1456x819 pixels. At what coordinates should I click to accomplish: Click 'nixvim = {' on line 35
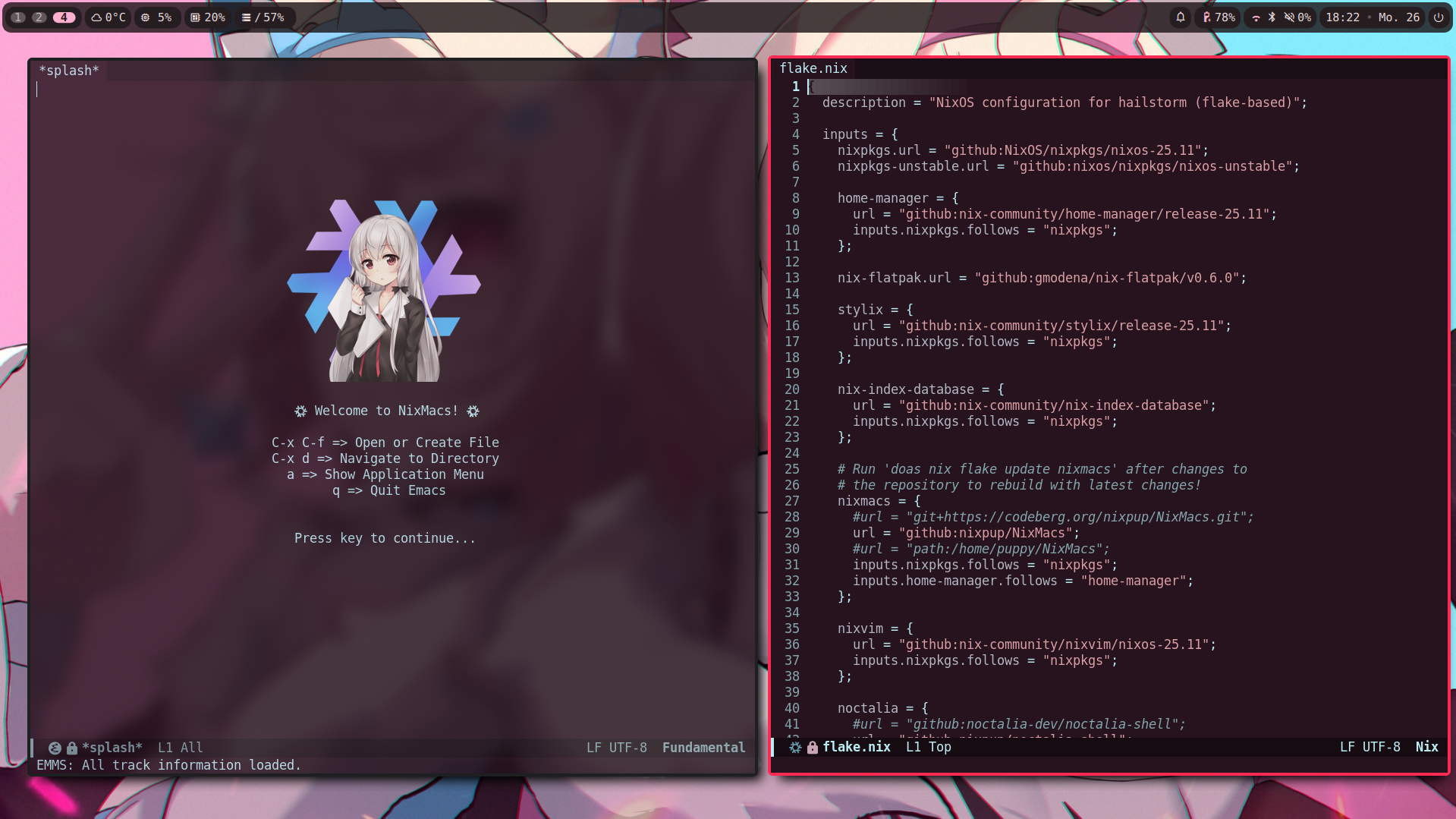click(x=876, y=628)
